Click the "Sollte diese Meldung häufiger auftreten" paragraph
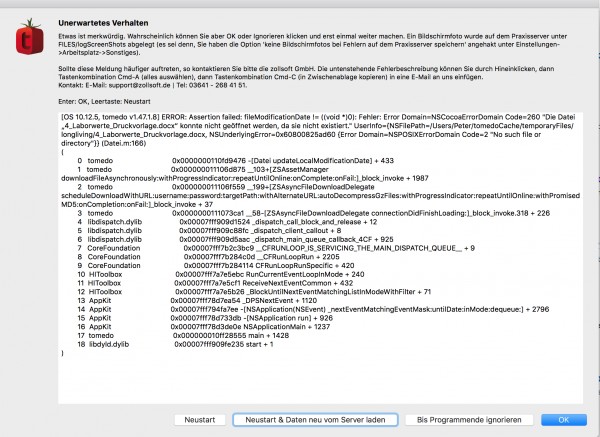 [x=306, y=73]
